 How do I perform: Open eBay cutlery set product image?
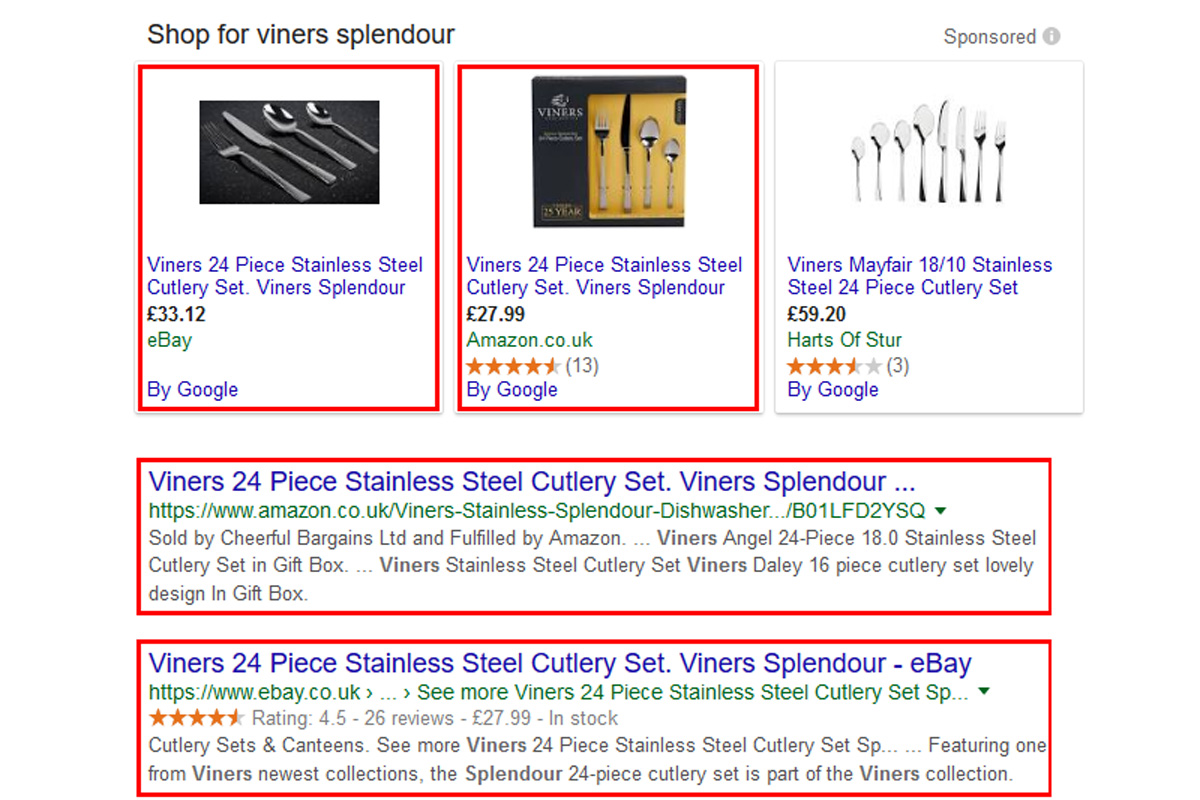pos(289,152)
